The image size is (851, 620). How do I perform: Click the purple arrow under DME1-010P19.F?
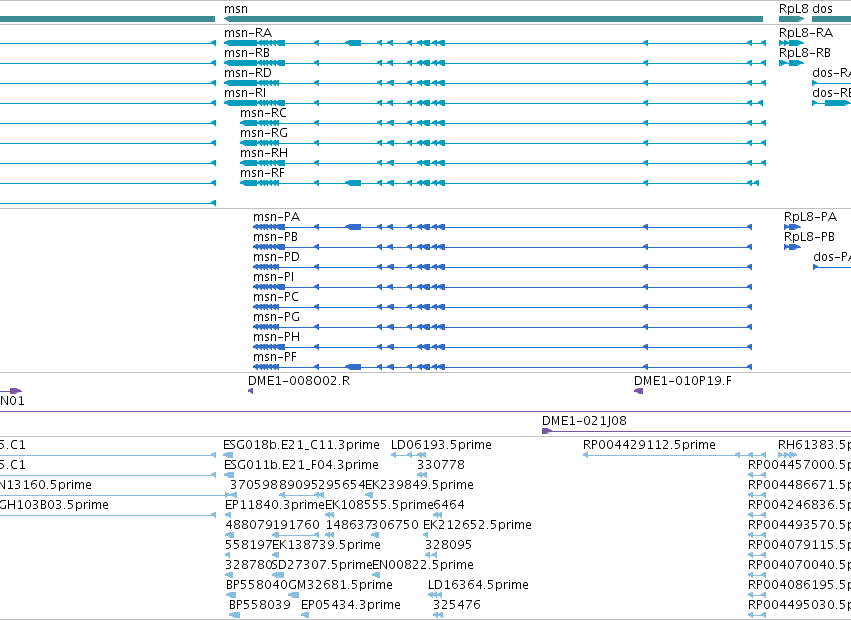tap(639, 391)
